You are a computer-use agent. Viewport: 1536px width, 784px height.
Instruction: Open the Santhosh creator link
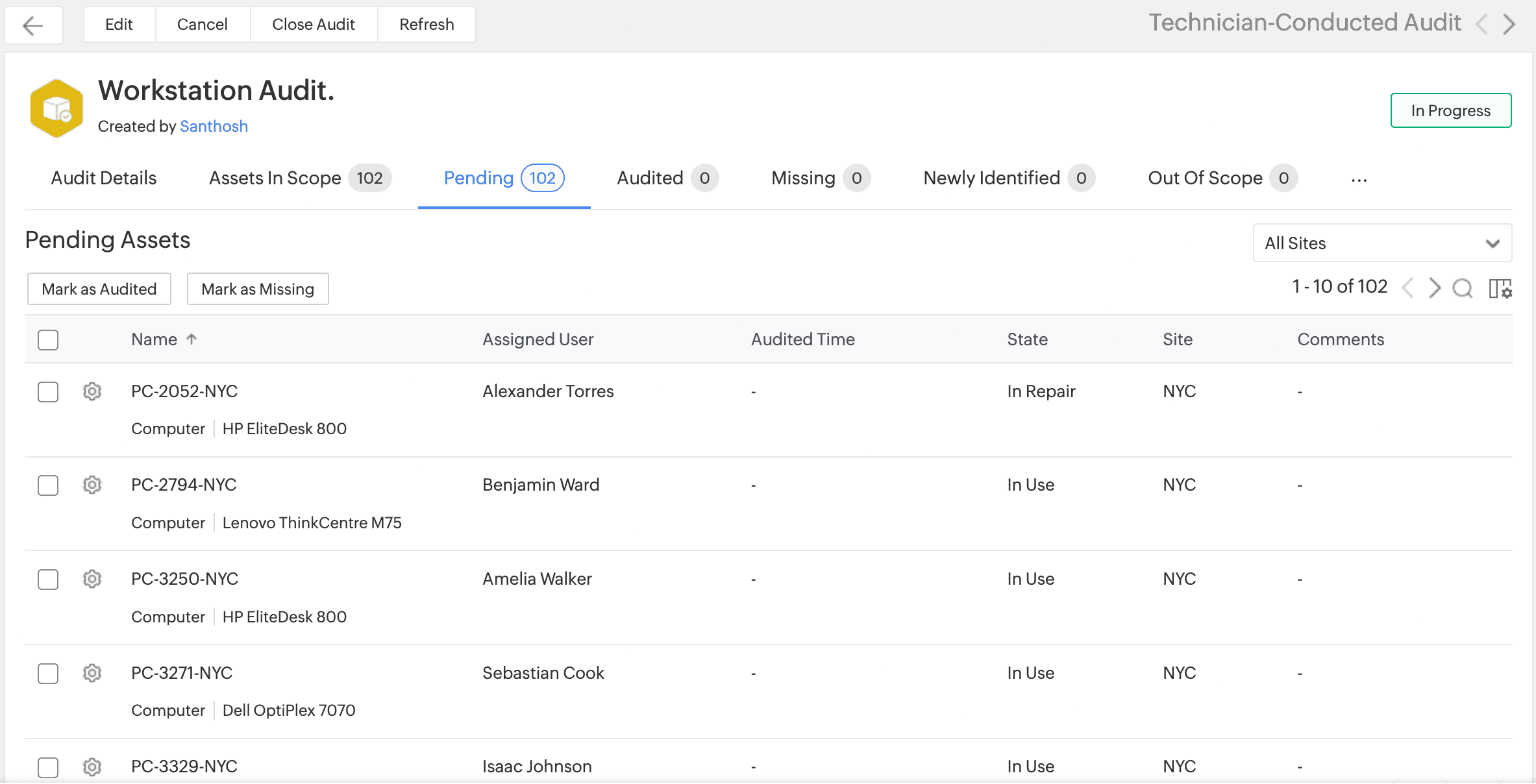[214, 126]
